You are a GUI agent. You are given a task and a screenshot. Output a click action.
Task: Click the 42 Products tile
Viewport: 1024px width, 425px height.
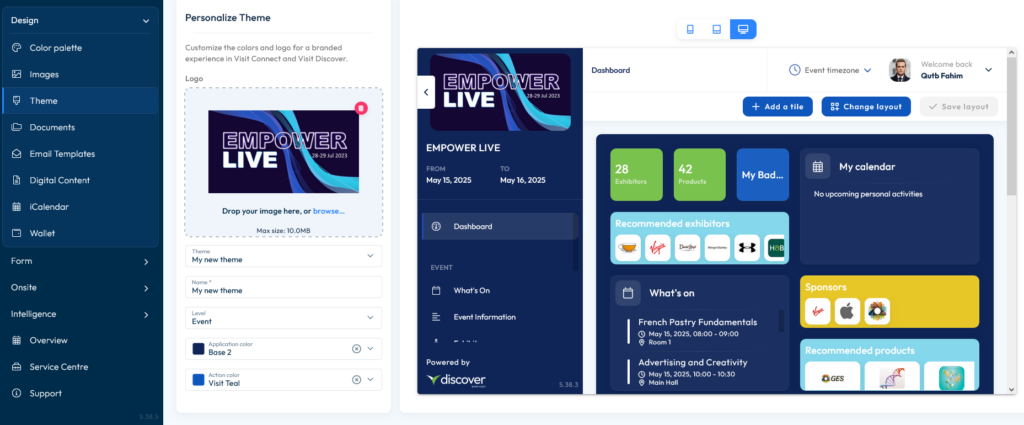coord(699,174)
